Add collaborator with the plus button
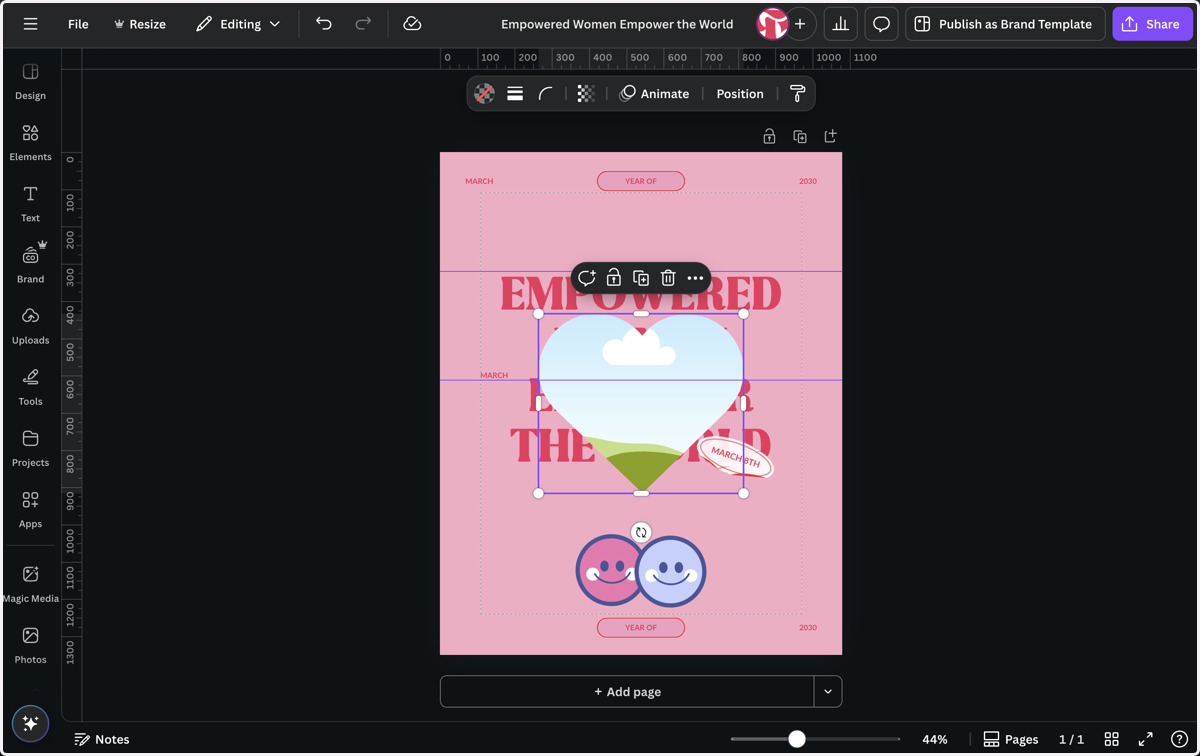Image resolution: width=1200 pixels, height=756 pixels. (800, 24)
